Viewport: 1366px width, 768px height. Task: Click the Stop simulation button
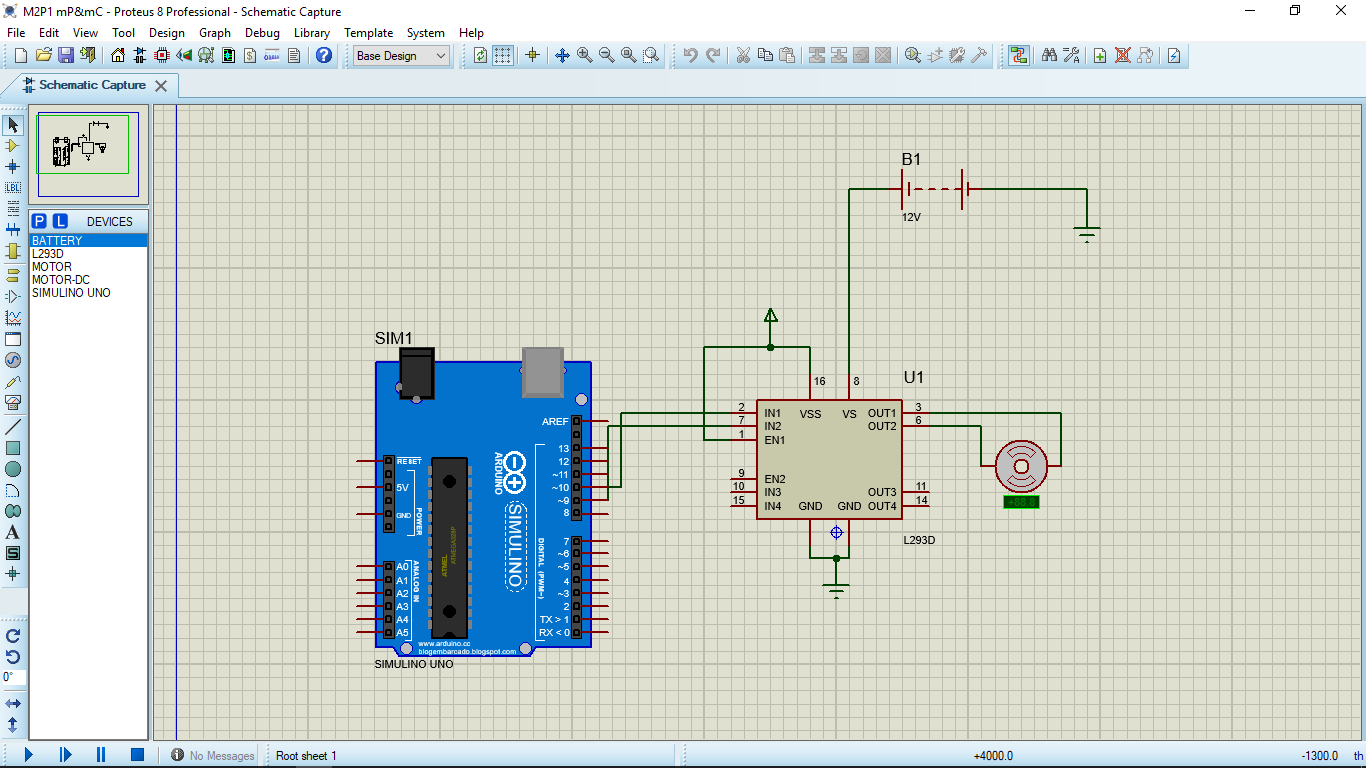coord(138,755)
